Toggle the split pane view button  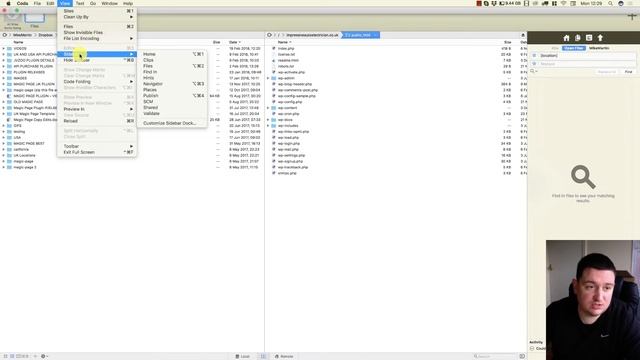pyautogui.click(x=263, y=356)
